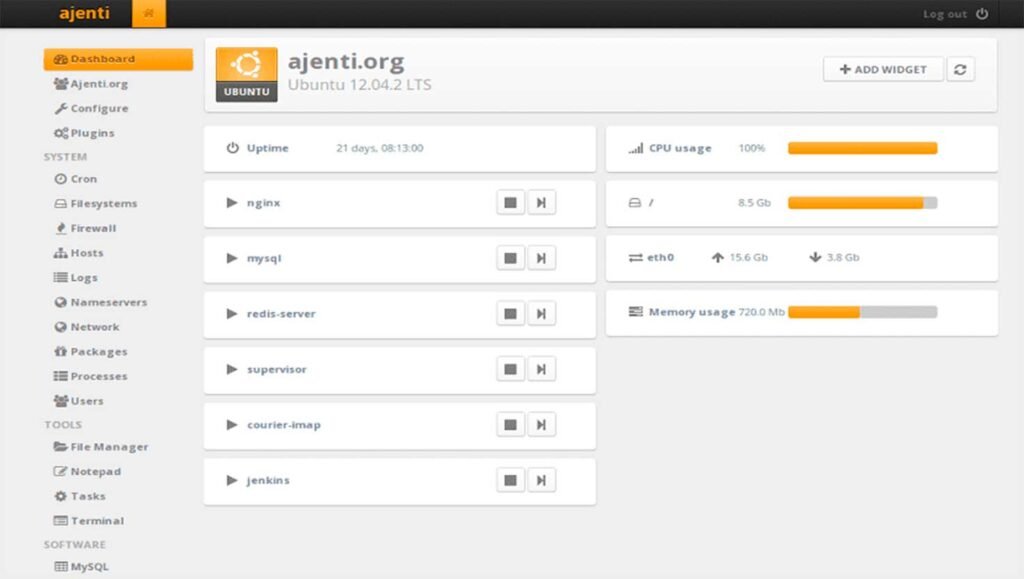Click the Memory usage icon

[635, 312]
